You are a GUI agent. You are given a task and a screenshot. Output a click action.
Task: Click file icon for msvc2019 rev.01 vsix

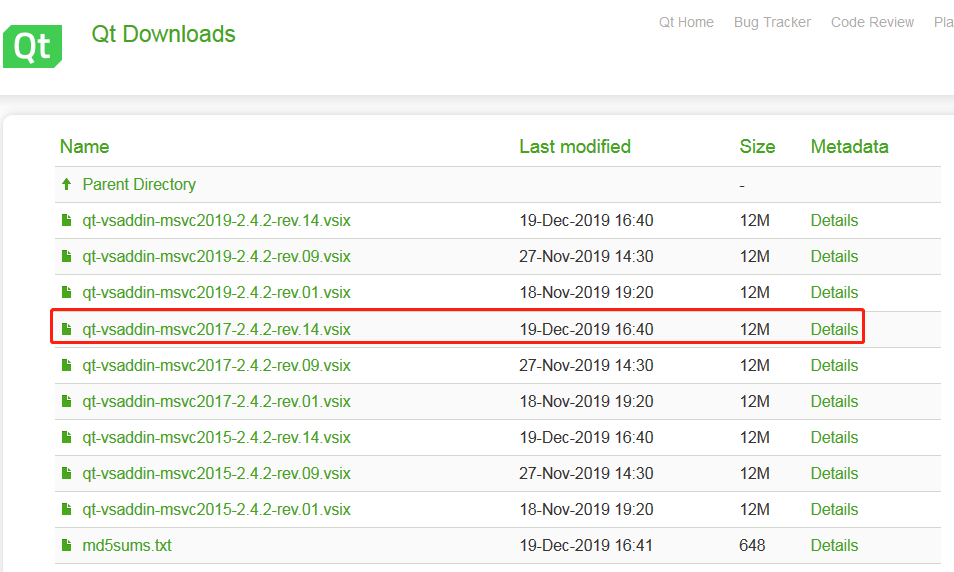(x=67, y=292)
